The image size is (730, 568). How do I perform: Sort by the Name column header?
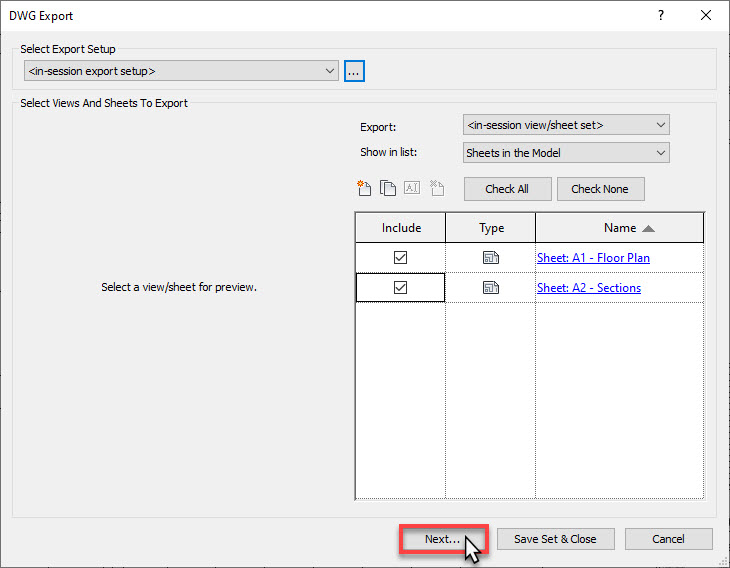pos(620,228)
